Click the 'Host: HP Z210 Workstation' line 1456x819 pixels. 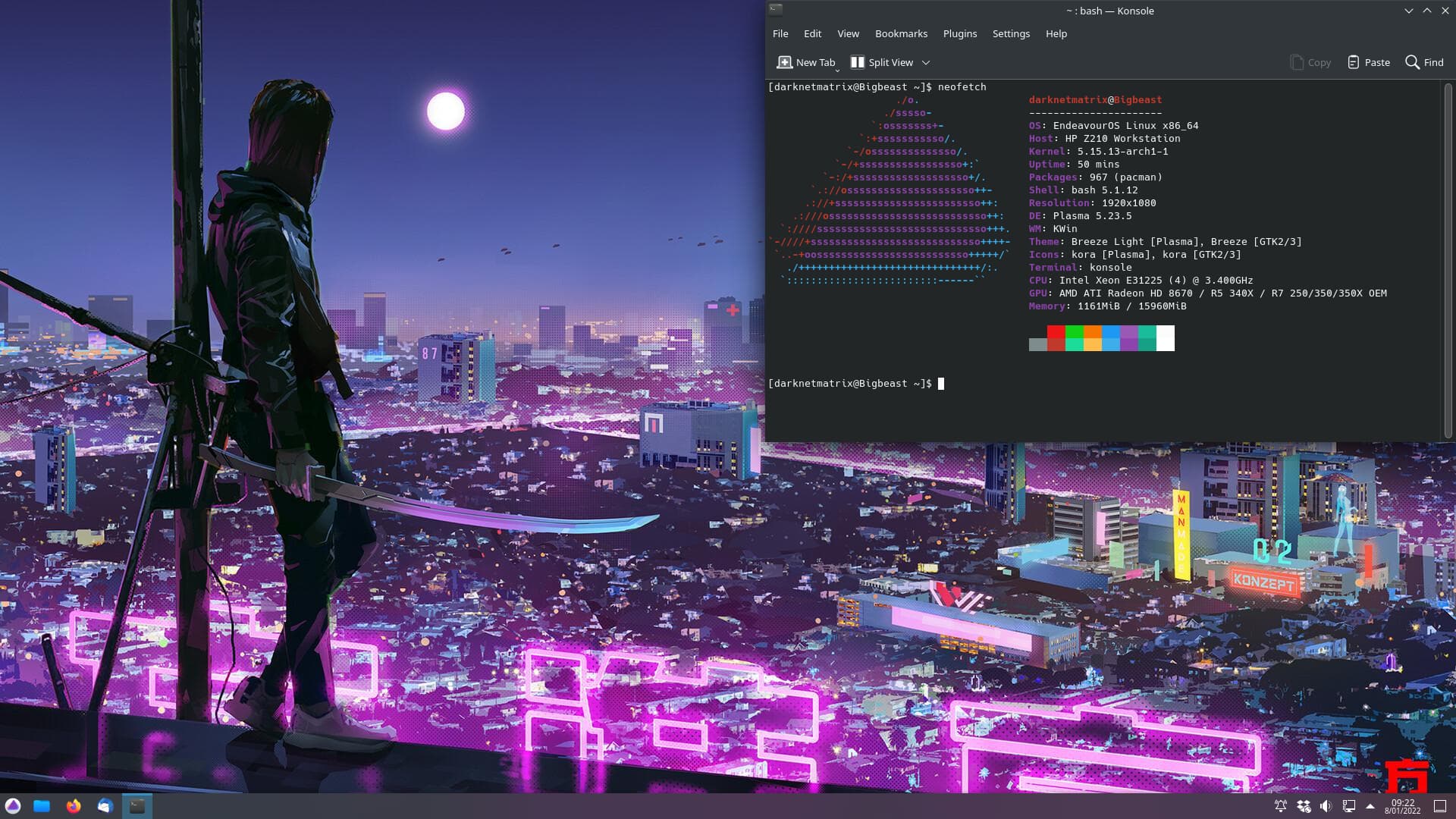1104,139
